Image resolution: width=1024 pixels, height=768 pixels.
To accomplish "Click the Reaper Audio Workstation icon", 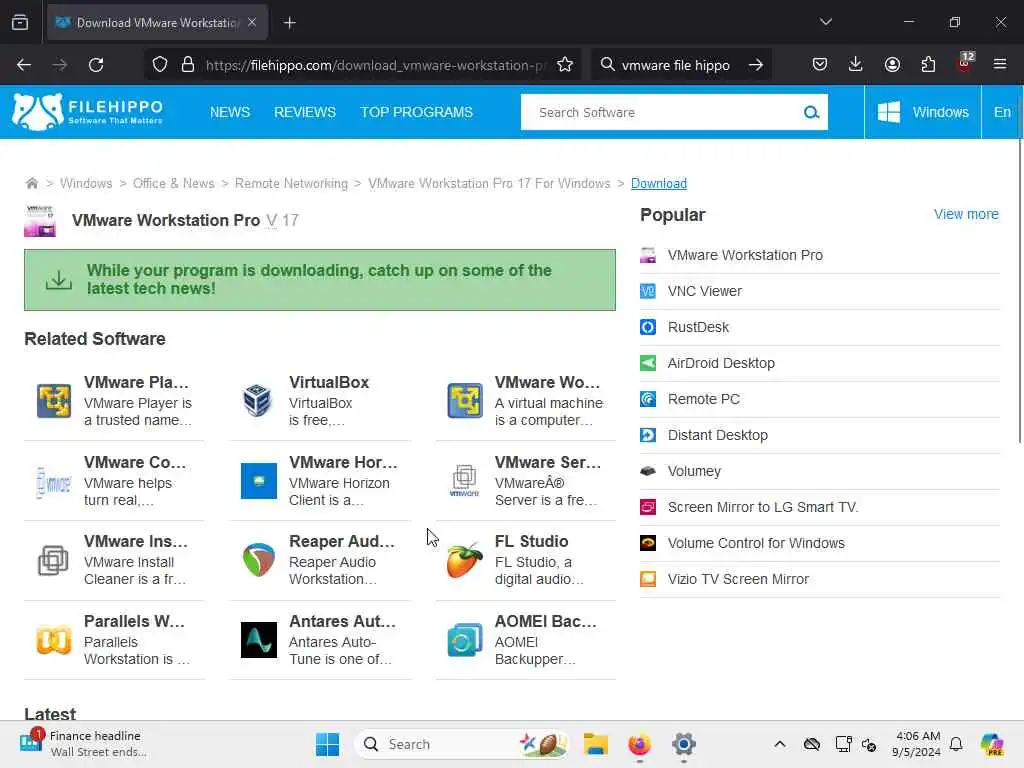I will (x=259, y=560).
